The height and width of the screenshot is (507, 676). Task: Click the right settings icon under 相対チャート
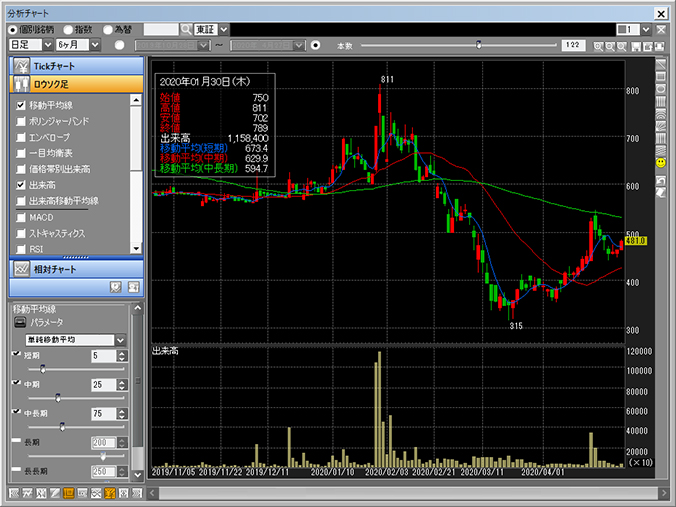pyautogui.click(x=134, y=287)
